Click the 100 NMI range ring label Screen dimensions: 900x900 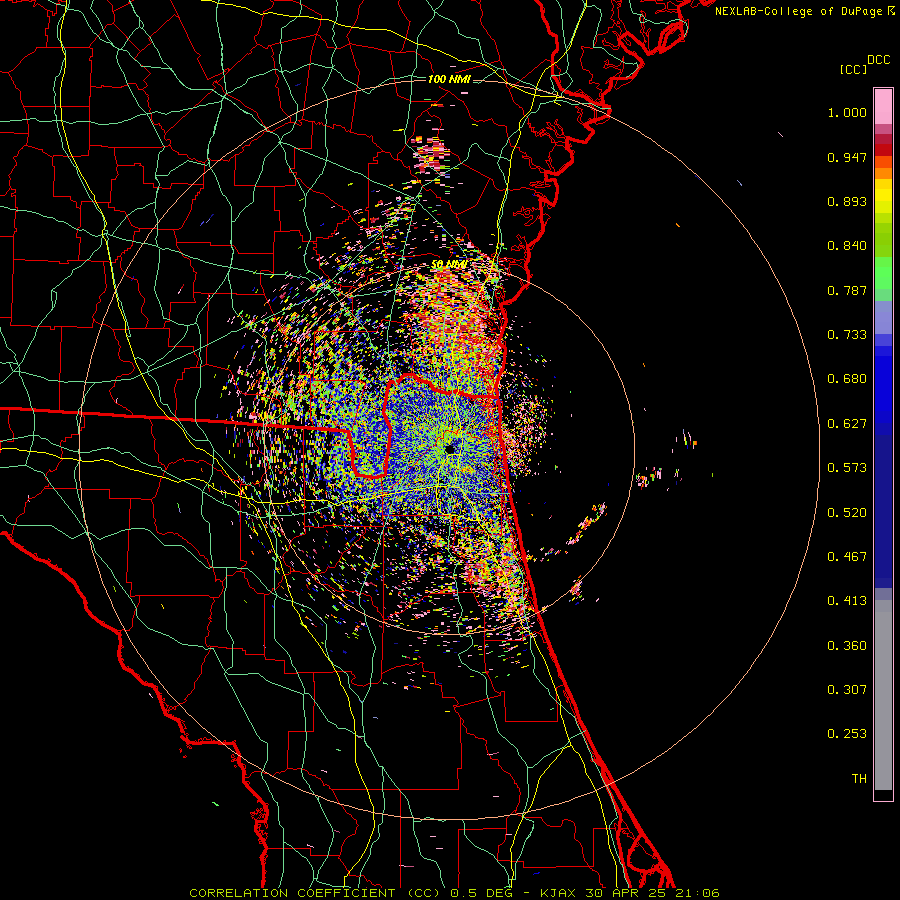[x=449, y=79]
